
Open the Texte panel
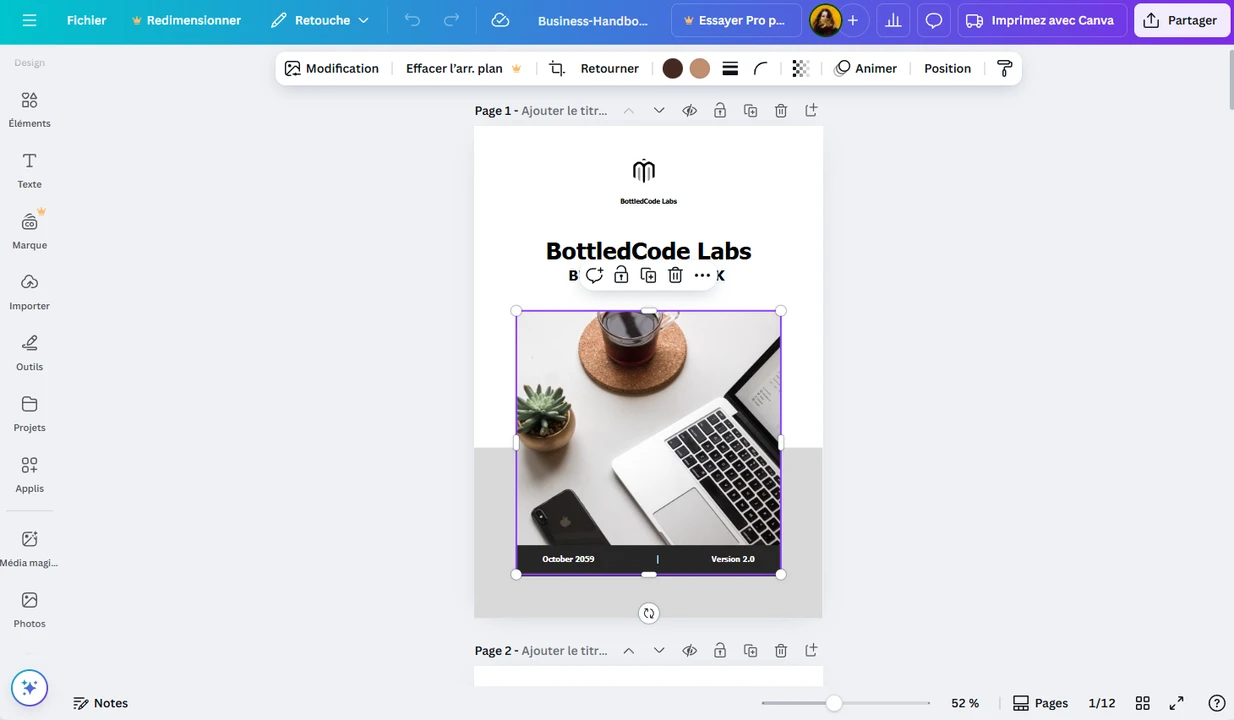(29, 170)
